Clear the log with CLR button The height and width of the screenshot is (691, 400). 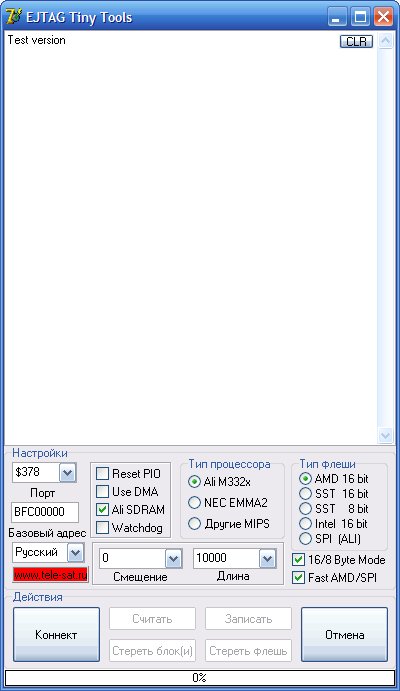click(x=356, y=41)
